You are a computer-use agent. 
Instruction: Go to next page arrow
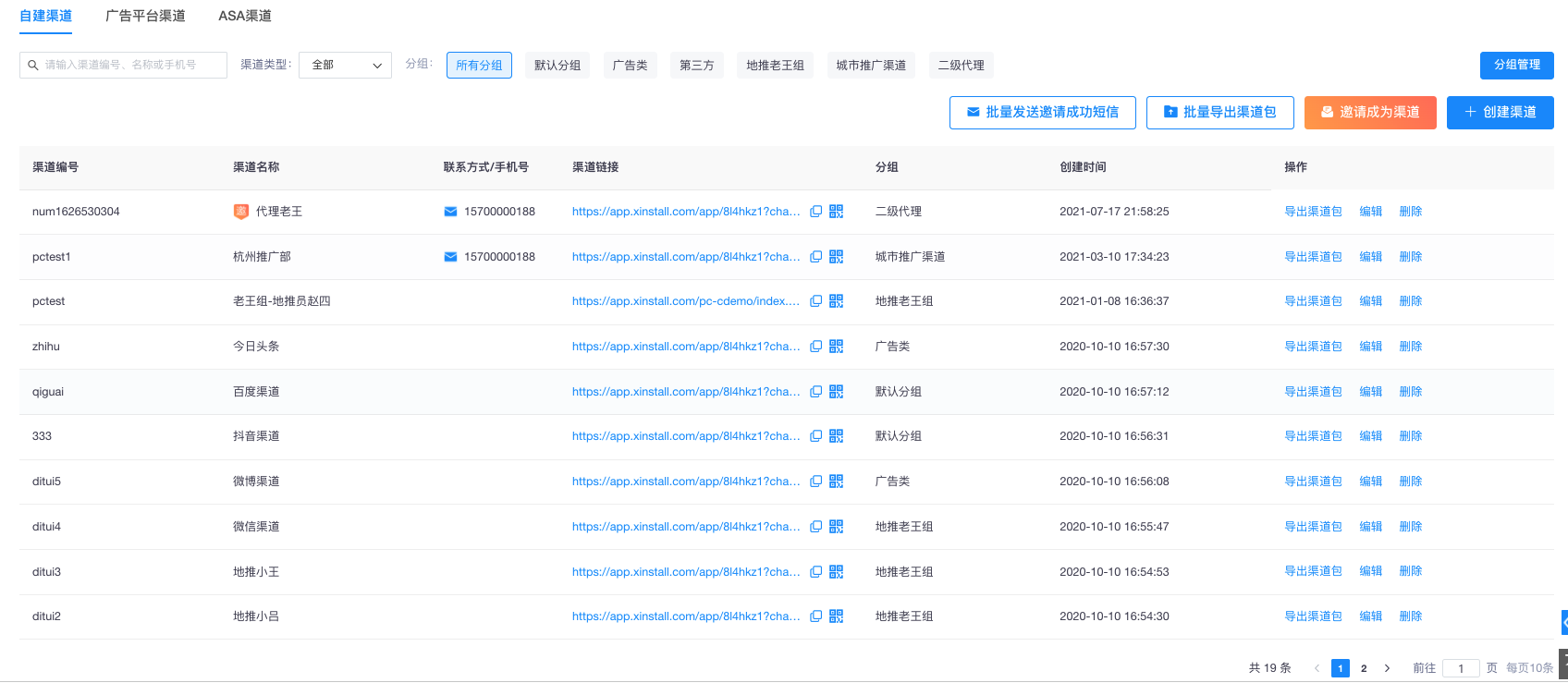(x=1387, y=668)
